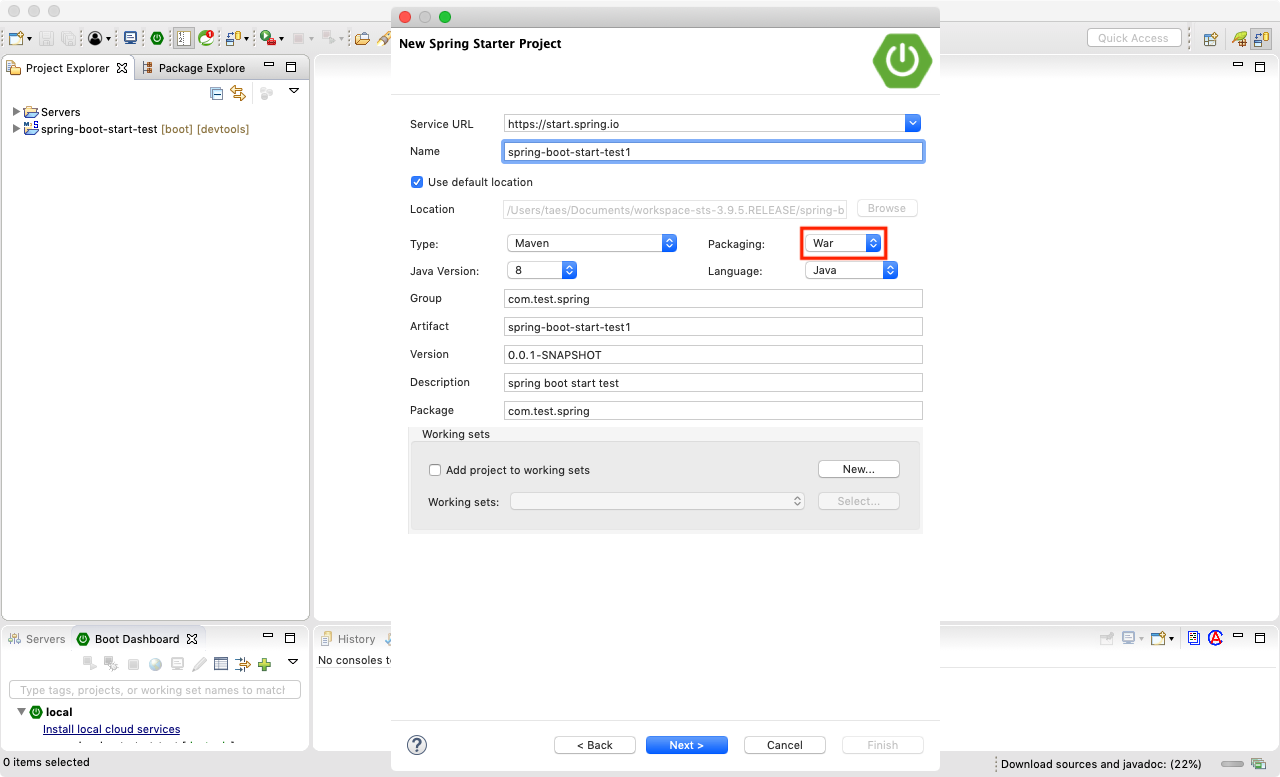This screenshot has width=1280, height=777.
Task: Click the Collapse All icon in Project Explorer
Action: tap(217, 93)
